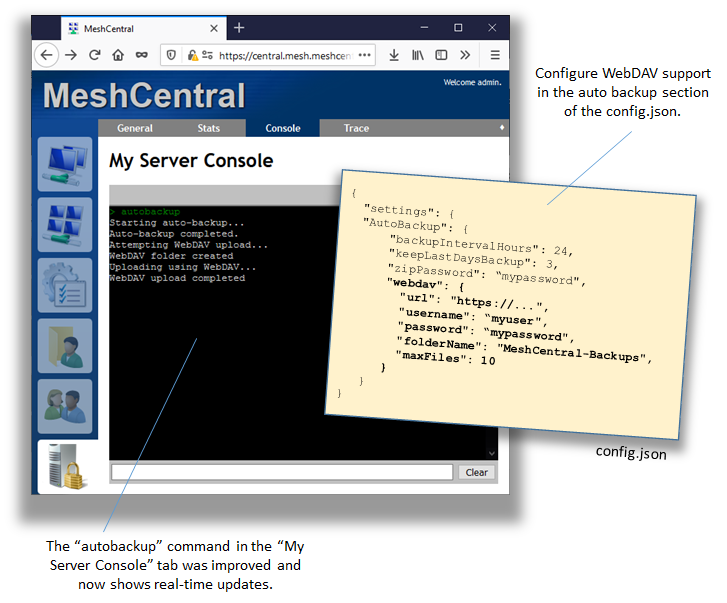This screenshot has width=727, height=603.
Task: Open My Users sidebar icon with two people
Action: pyautogui.click(x=65, y=406)
